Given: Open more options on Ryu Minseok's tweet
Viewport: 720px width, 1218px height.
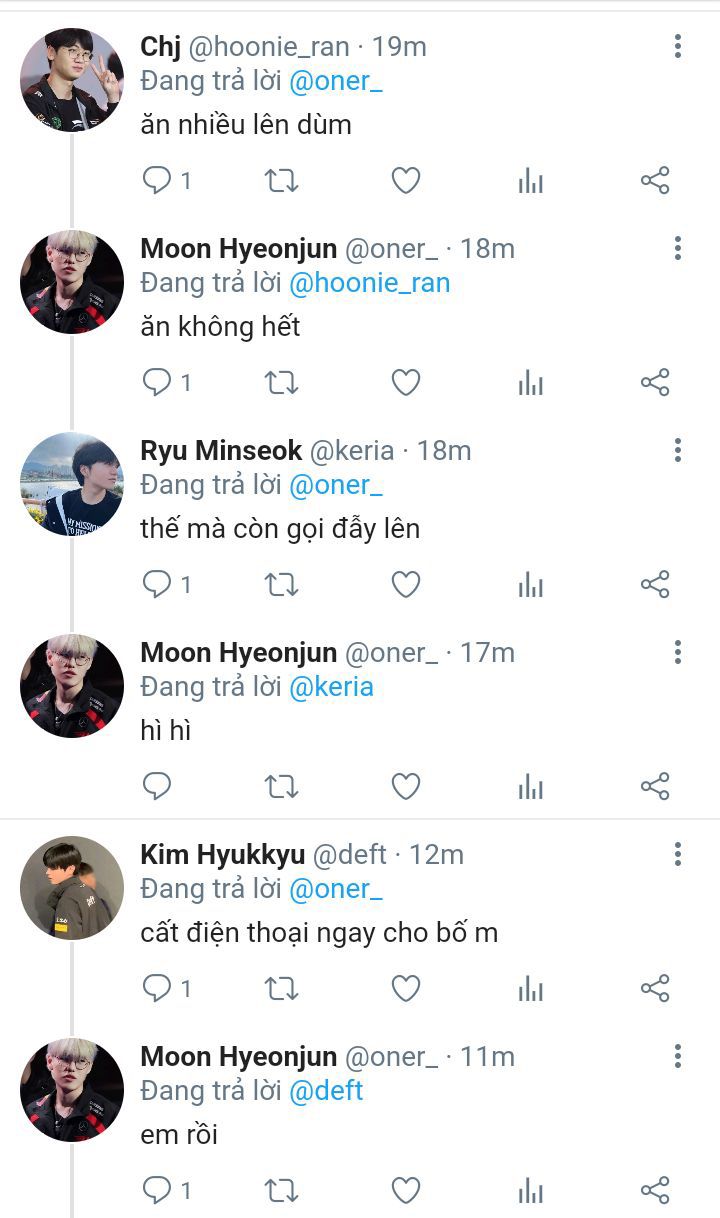Looking at the screenshot, I should 678,450.
